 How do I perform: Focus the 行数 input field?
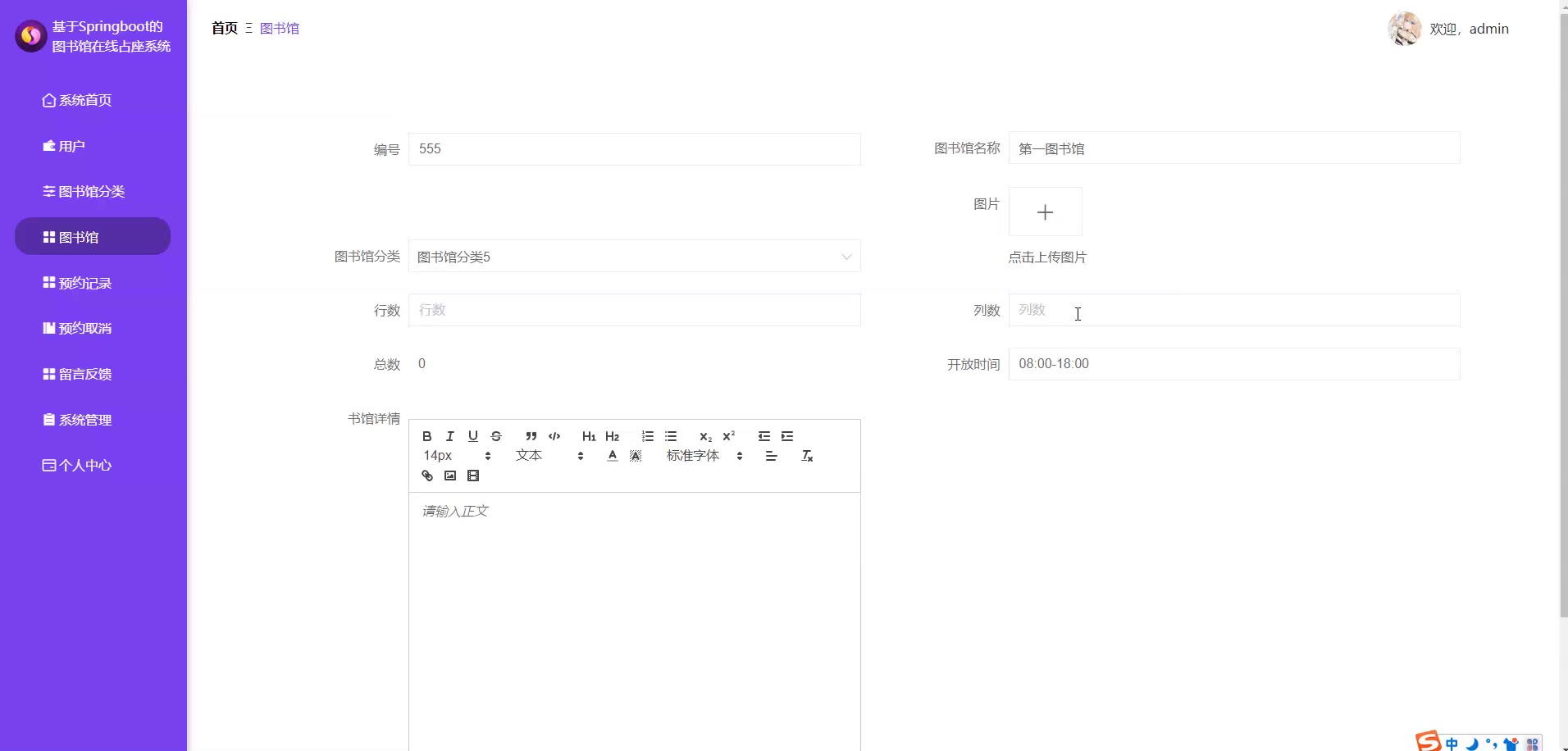click(634, 310)
